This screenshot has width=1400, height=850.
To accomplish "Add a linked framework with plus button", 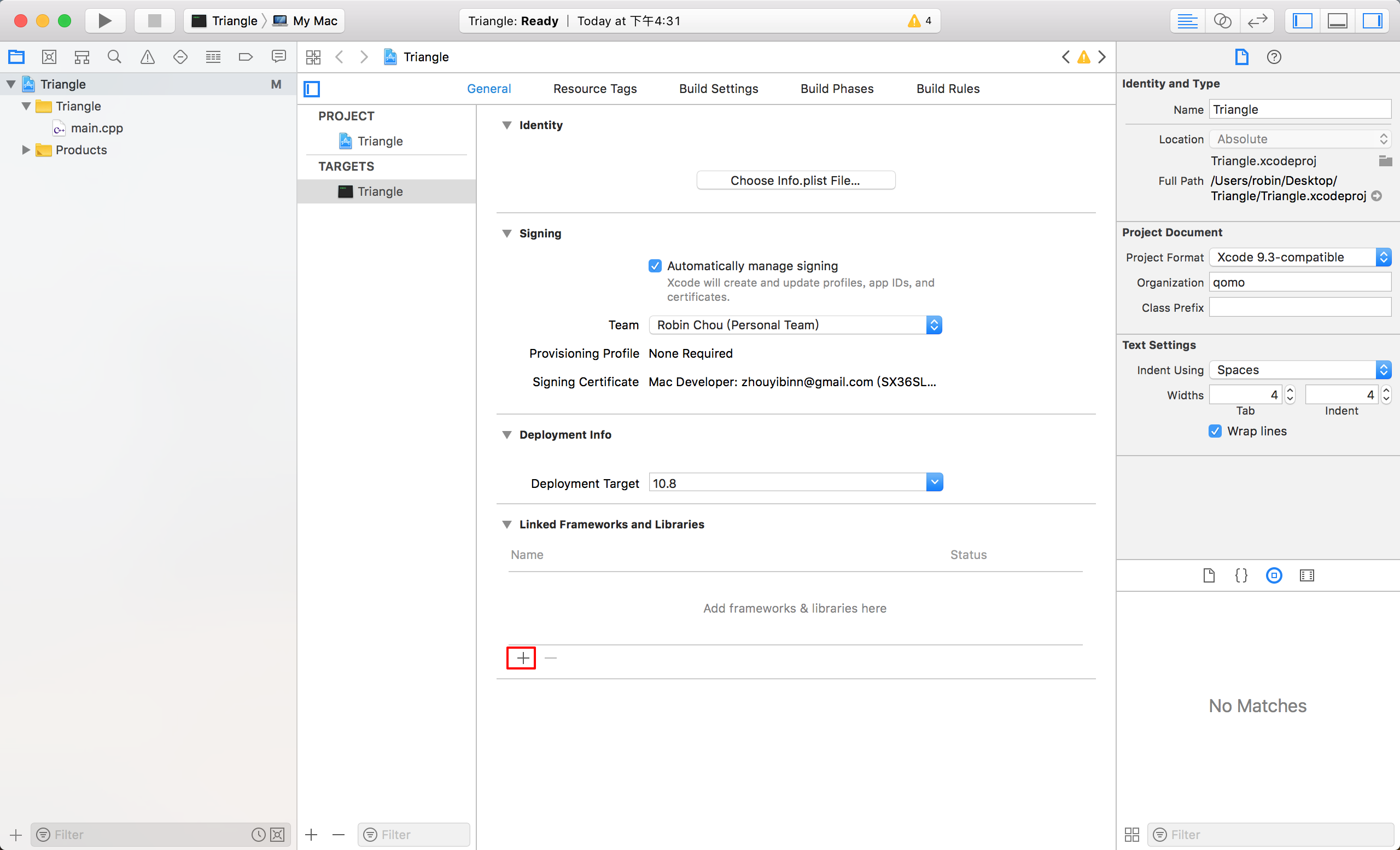I will (523, 658).
